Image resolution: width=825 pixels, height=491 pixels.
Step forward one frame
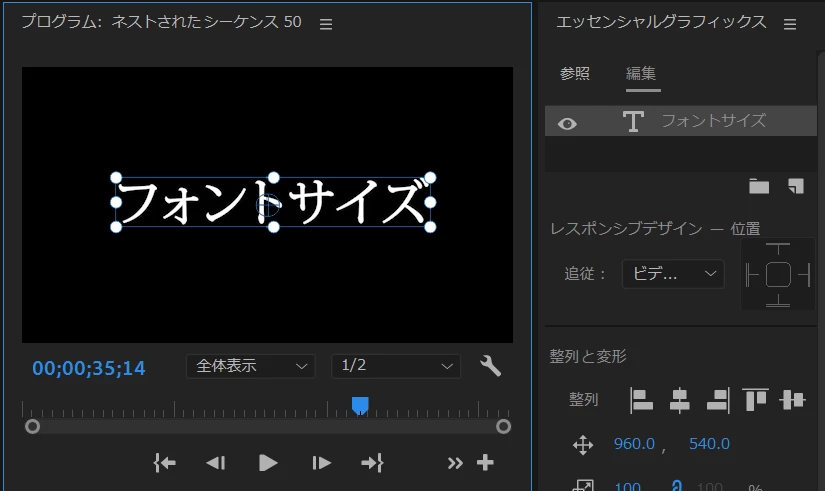point(321,463)
